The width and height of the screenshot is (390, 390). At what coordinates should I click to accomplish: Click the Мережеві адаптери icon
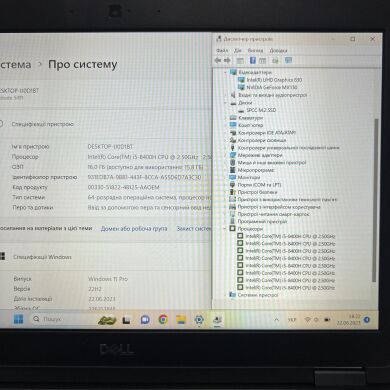[x=233, y=155]
